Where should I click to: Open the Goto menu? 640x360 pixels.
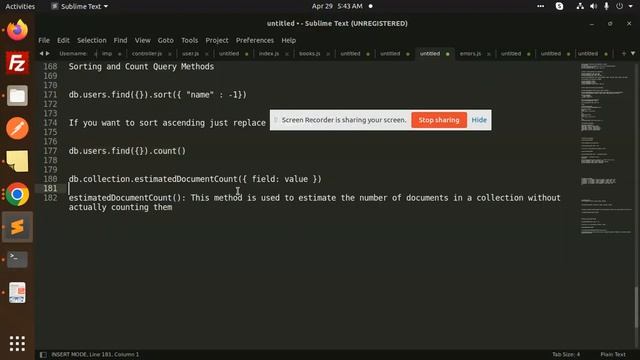[165, 40]
